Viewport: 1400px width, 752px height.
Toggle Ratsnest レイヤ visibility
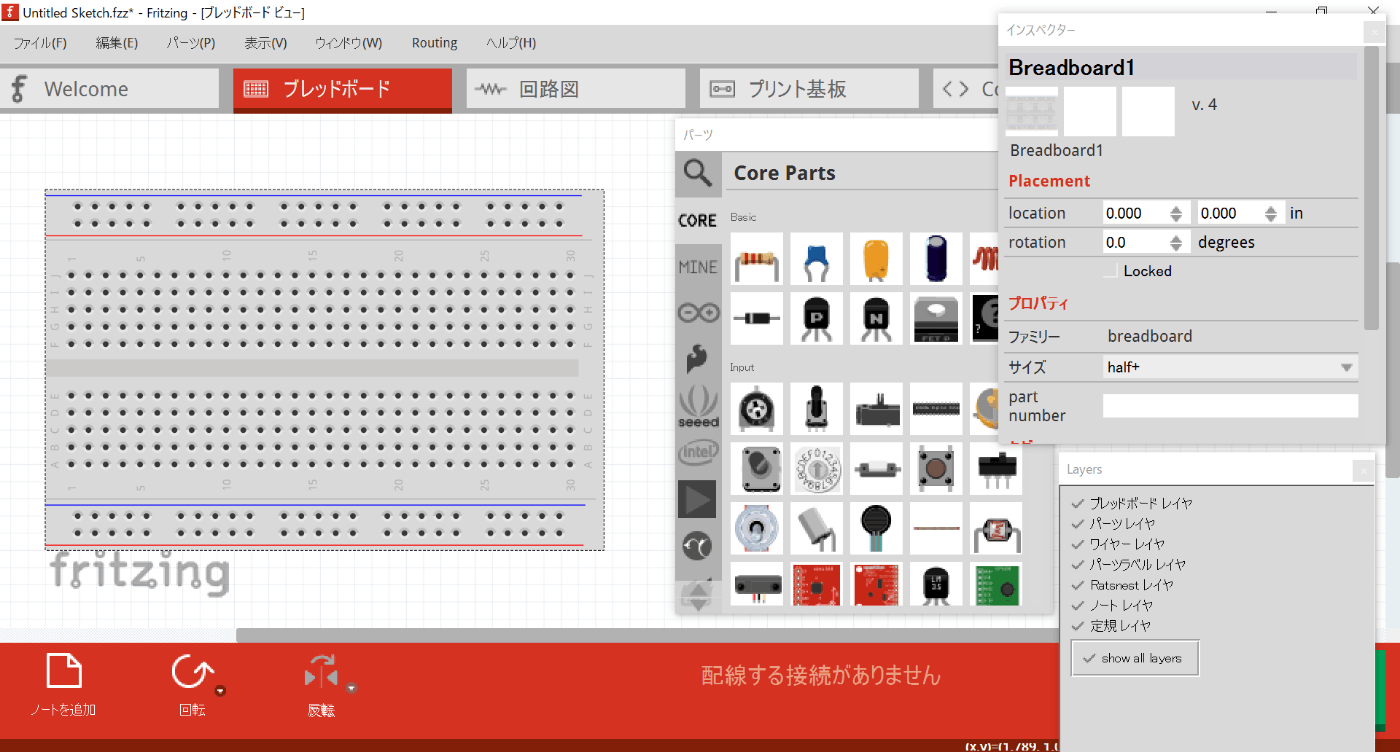(1077, 585)
